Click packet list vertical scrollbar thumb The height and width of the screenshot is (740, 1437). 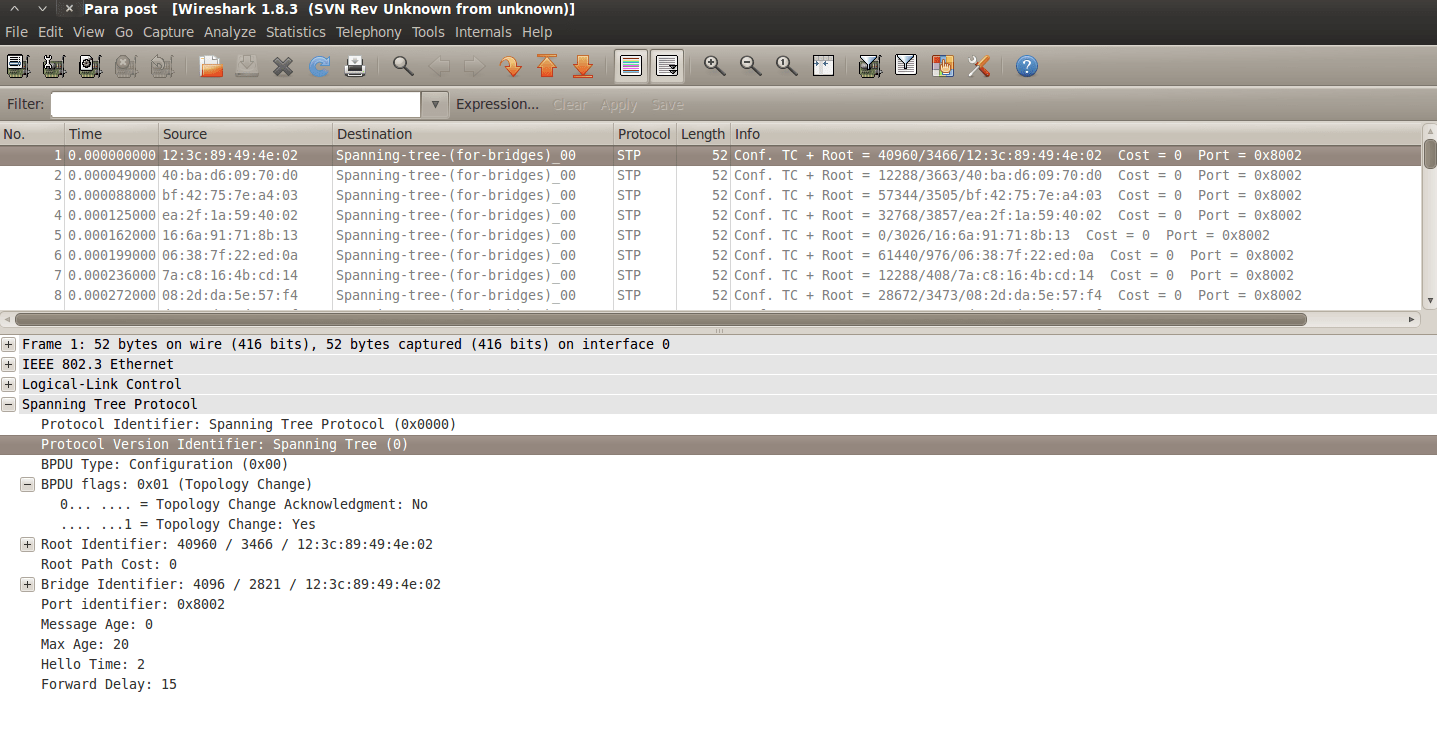(x=1429, y=154)
